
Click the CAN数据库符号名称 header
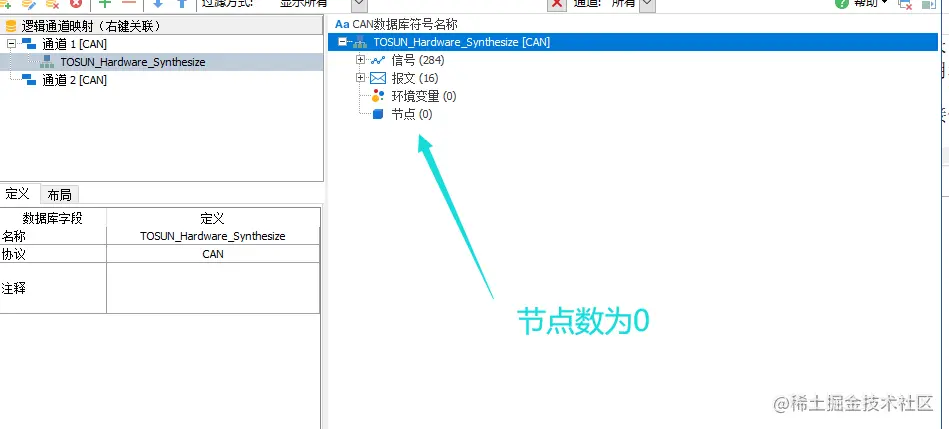tap(405, 24)
